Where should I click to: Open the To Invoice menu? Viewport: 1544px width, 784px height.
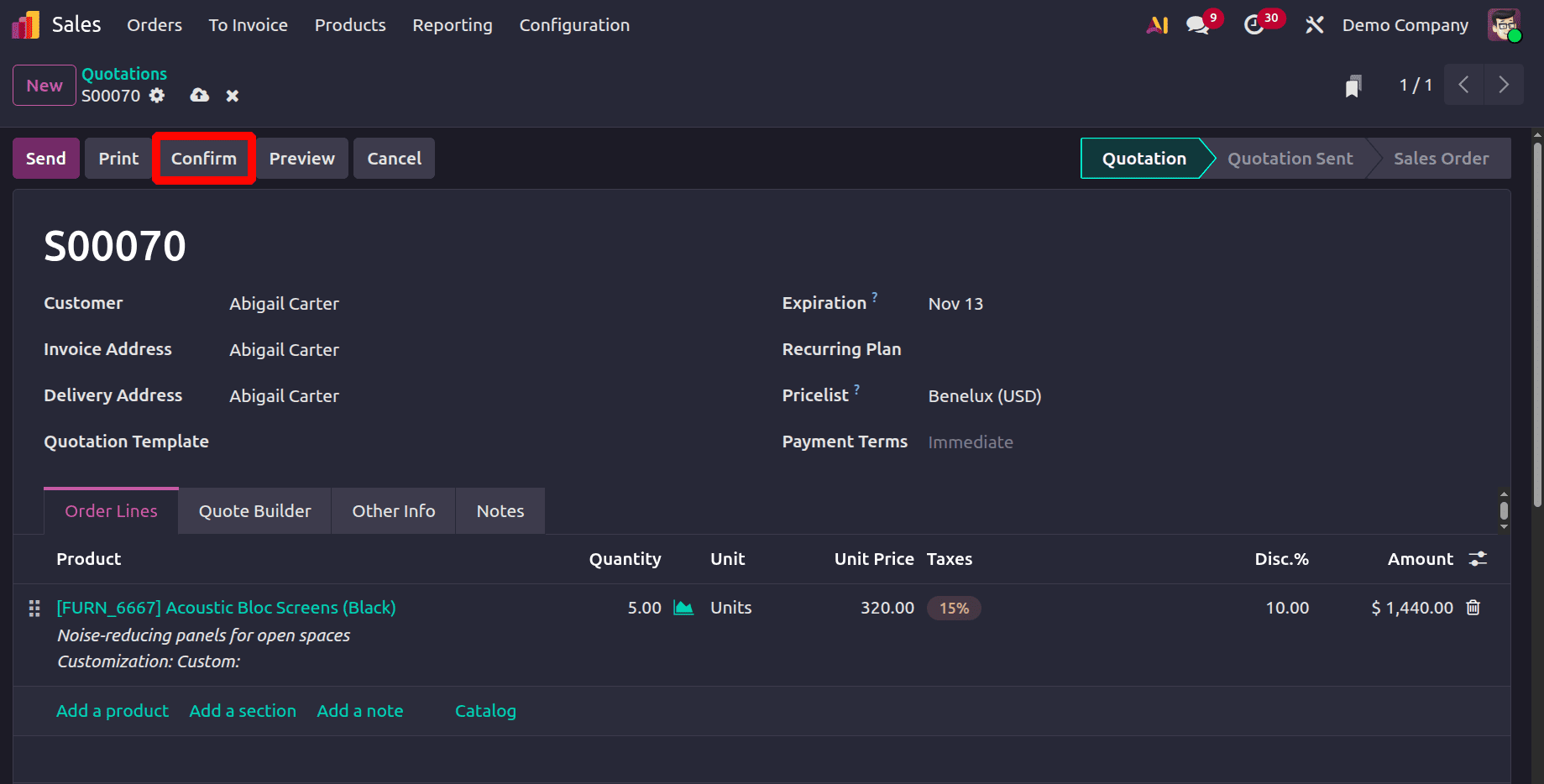(249, 25)
